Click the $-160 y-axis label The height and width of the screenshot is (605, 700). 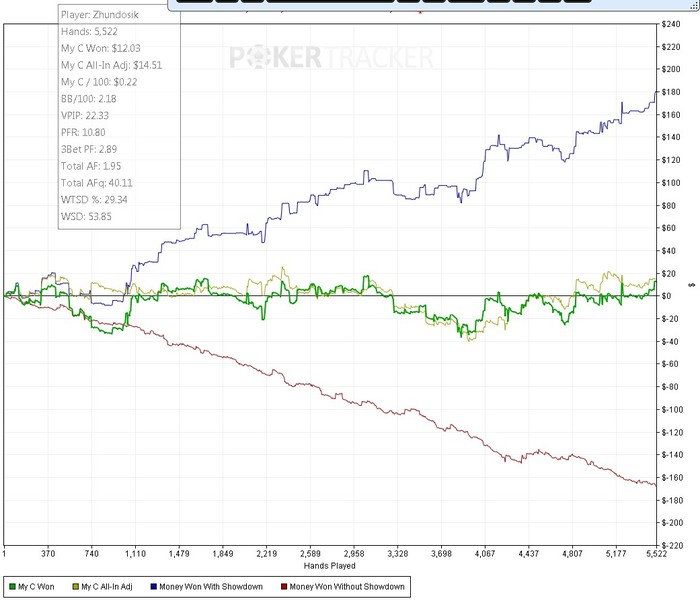(x=673, y=477)
